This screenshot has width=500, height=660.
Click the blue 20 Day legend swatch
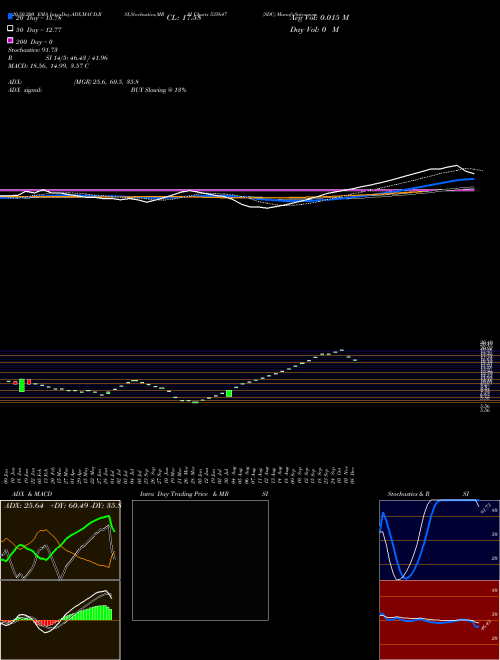[x=10, y=16]
